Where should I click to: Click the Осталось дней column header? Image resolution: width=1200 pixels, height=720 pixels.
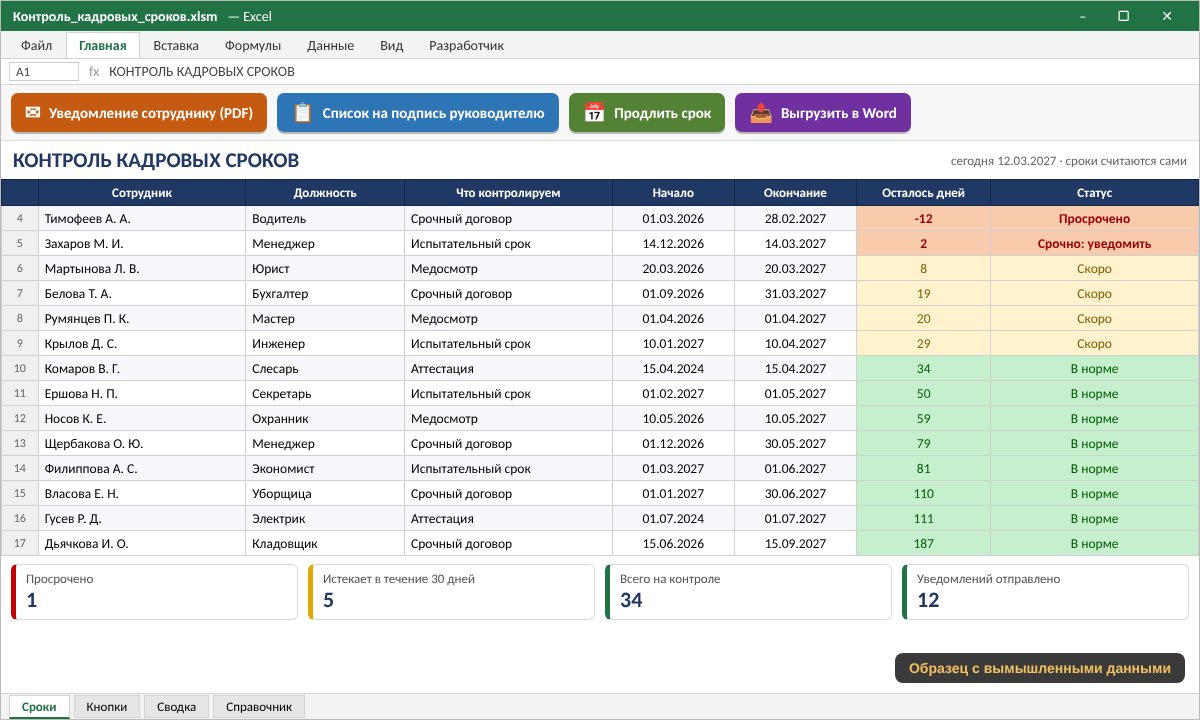coord(923,193)
